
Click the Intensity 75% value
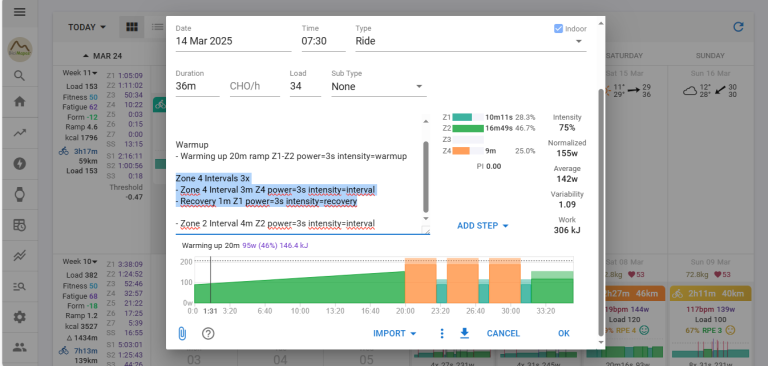[x=567, y=128]
